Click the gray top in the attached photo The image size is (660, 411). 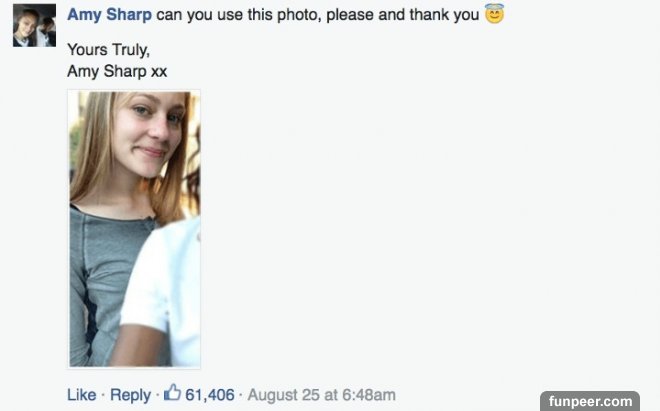point(100,270)
